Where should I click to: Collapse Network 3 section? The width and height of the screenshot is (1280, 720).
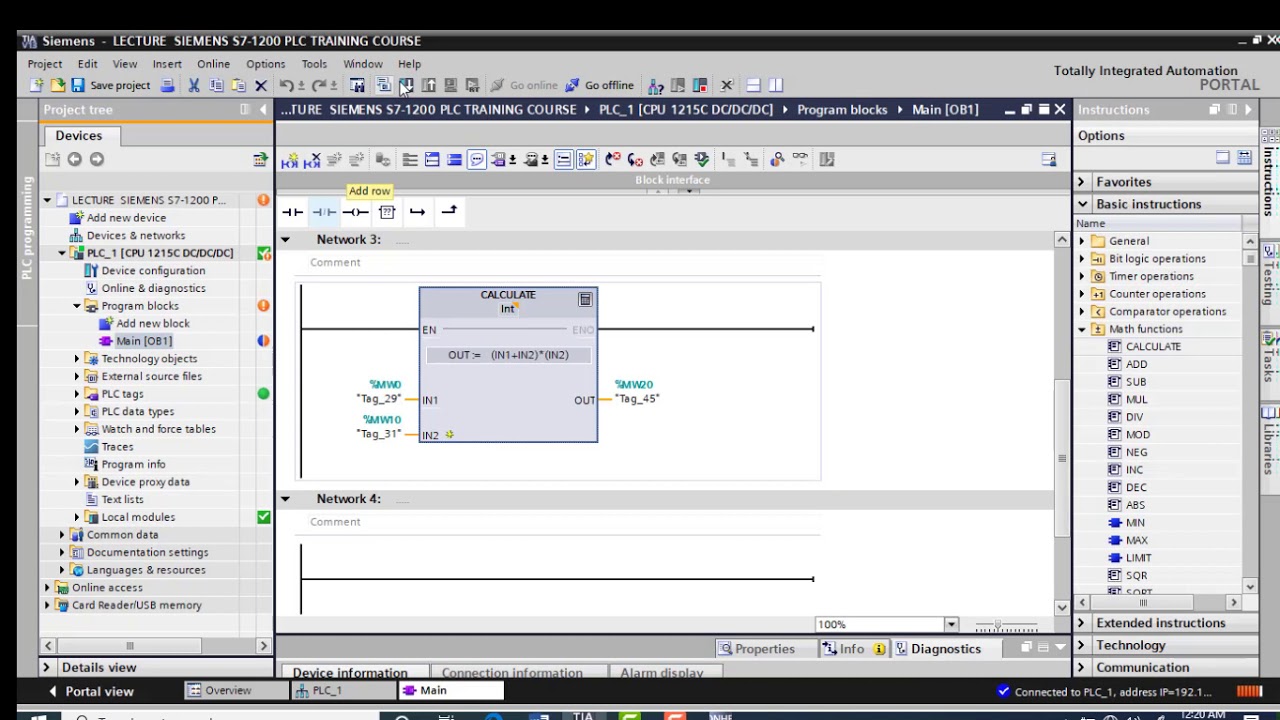[285, 240]
